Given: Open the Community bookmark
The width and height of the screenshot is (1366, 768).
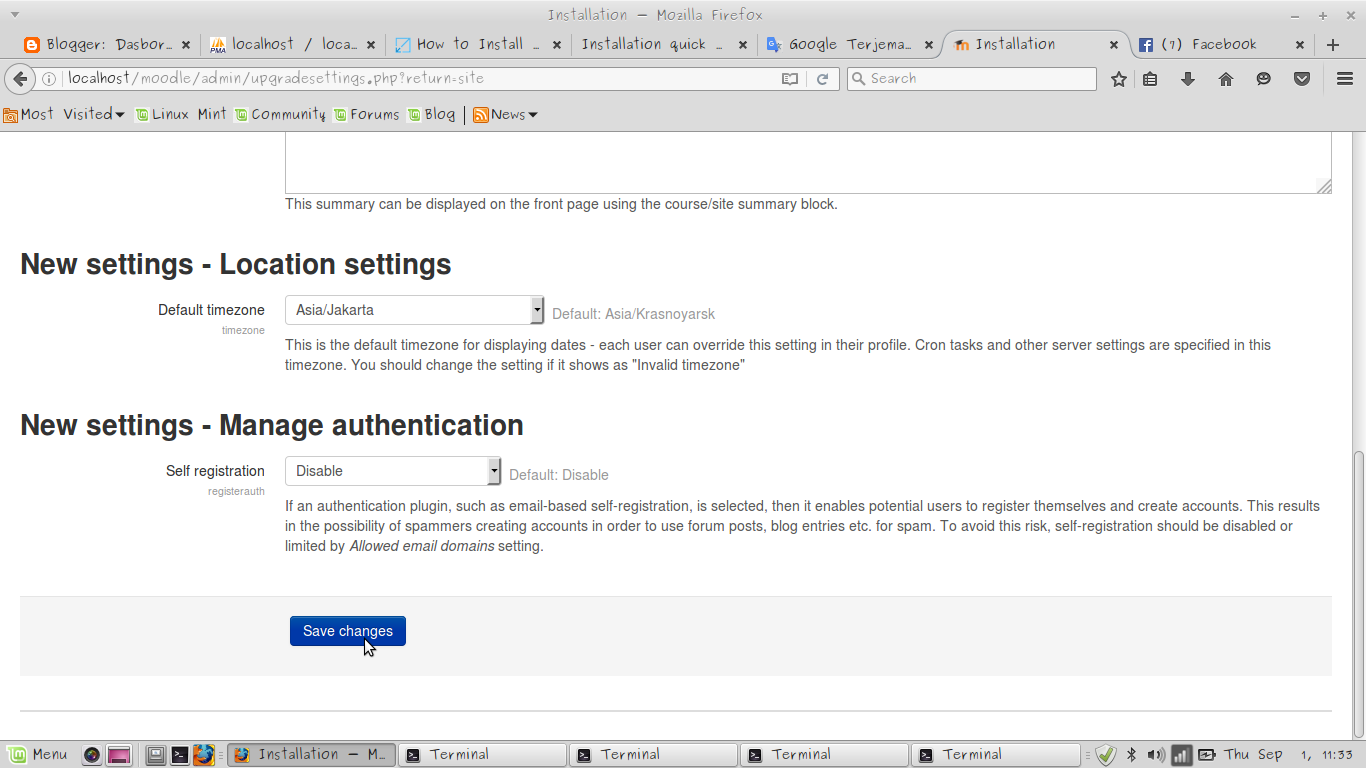Looking at the screenshot, I should [x=280, y=115].
